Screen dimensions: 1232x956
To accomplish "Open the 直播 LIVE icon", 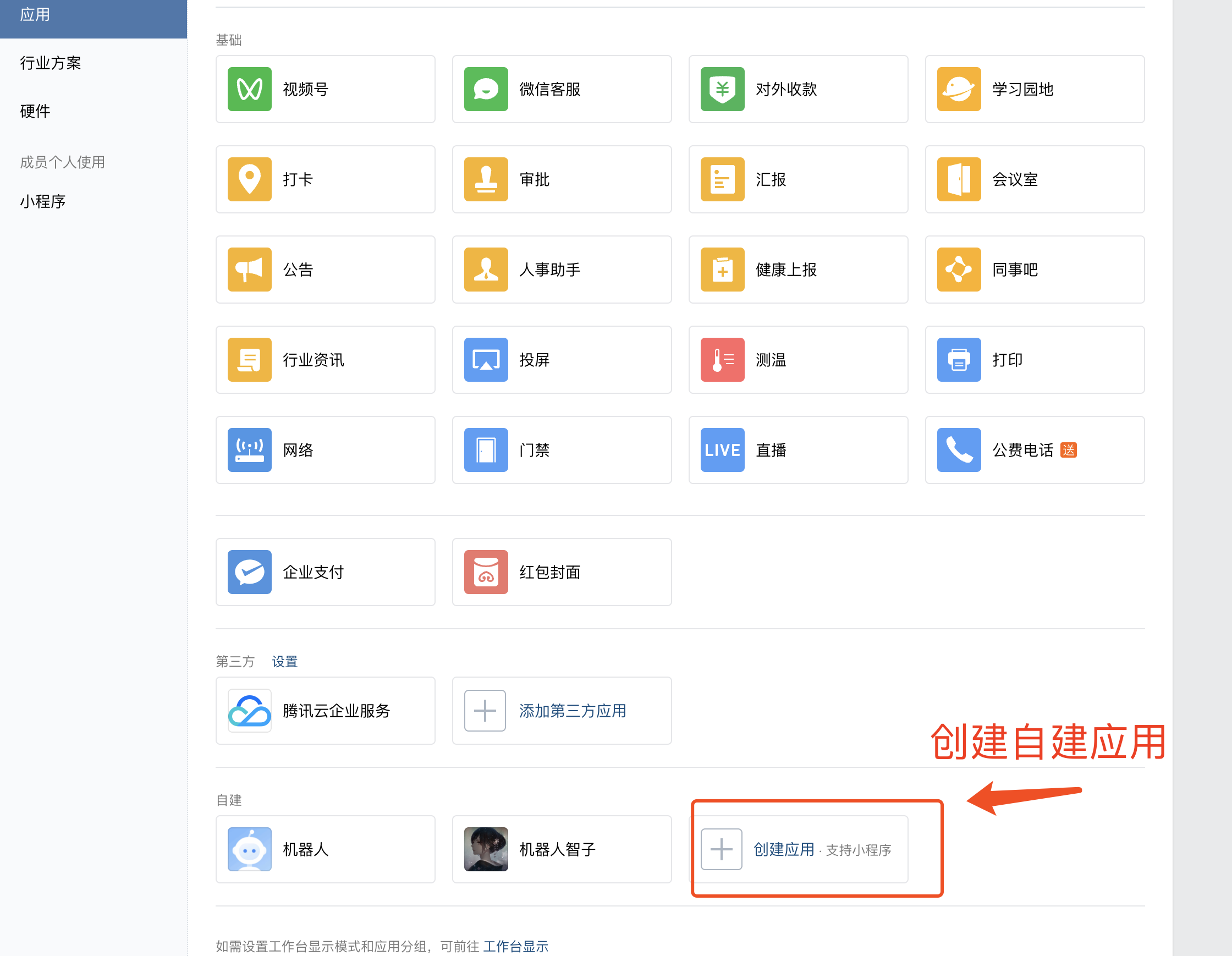I will [x=722, y=450].
